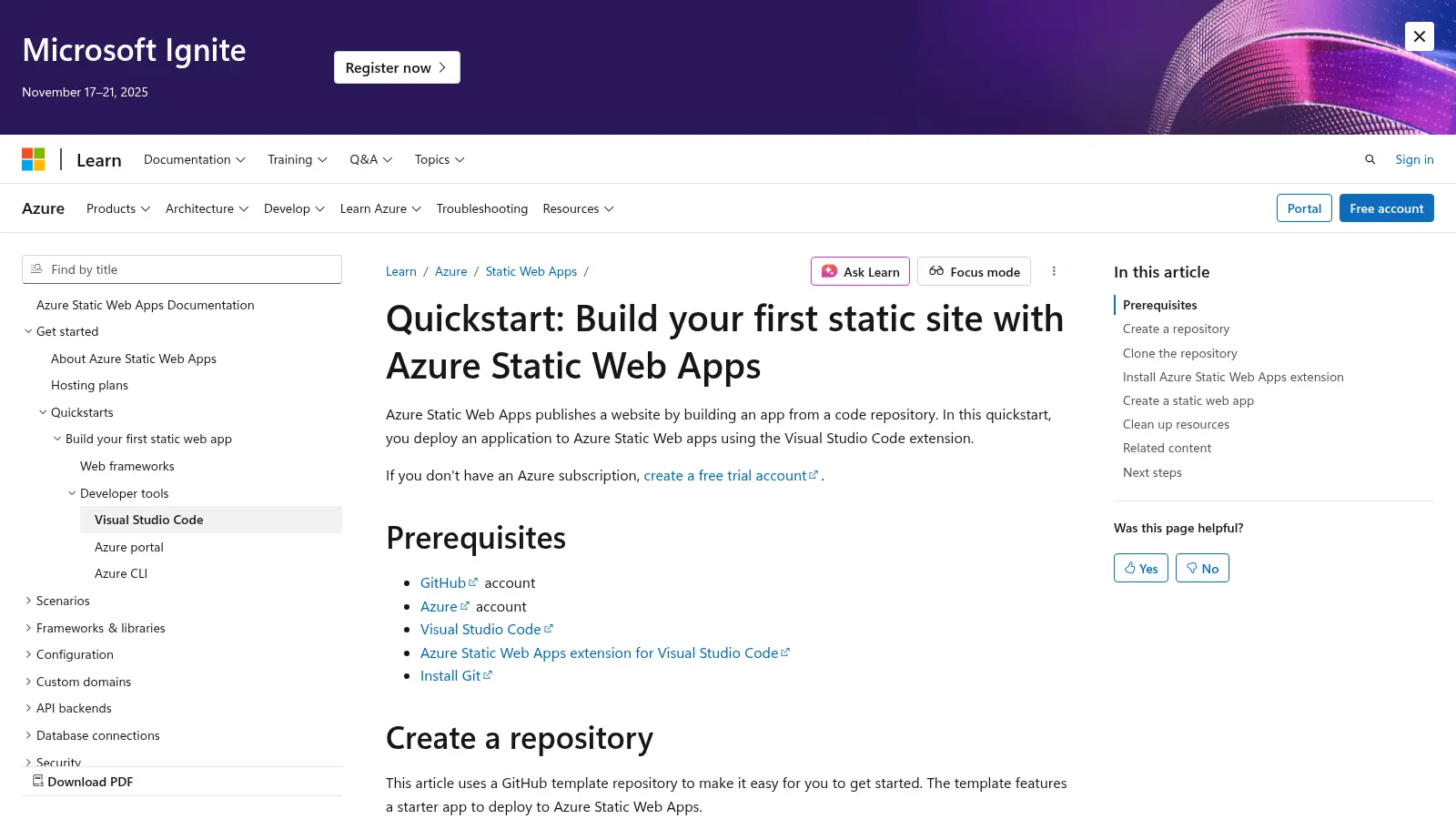Open the site search magnifier icon
This screenshot has width=1456, height=819.
(x=1370, y=159)
